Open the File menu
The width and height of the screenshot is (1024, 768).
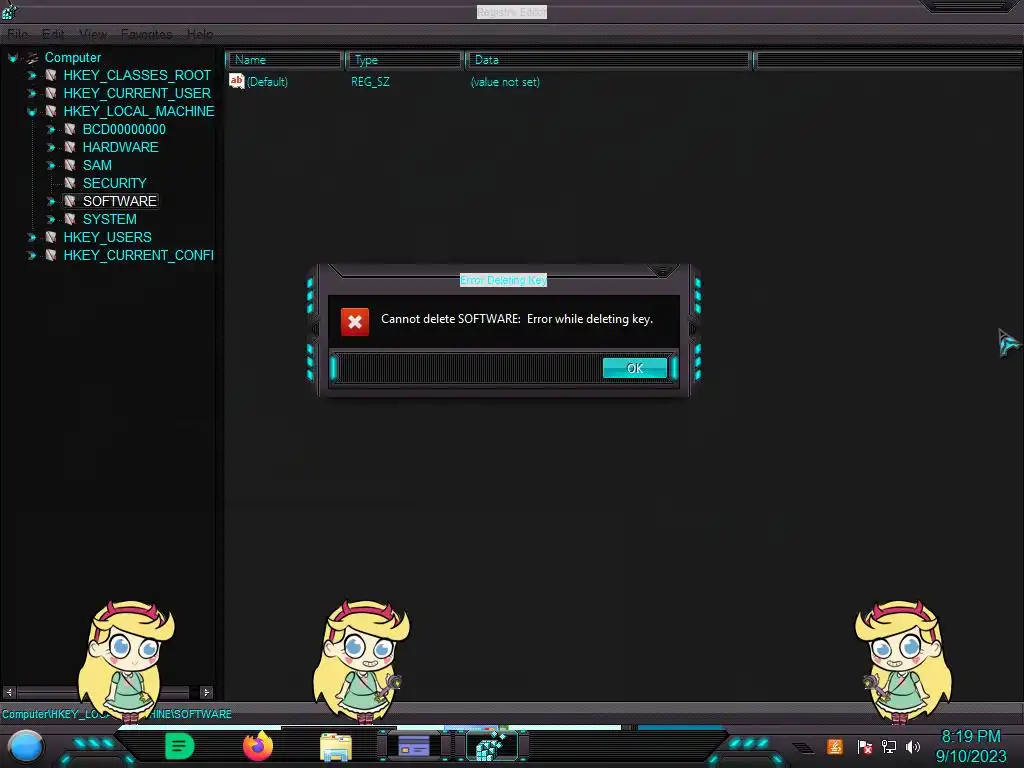click(x=18, y=34)
